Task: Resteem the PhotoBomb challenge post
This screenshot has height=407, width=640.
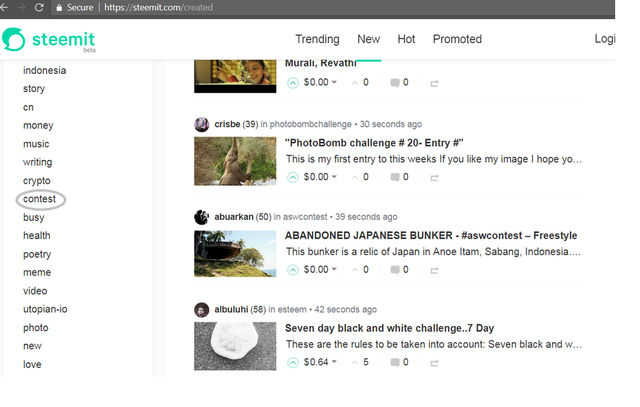Action: click(x=434, y=178)
